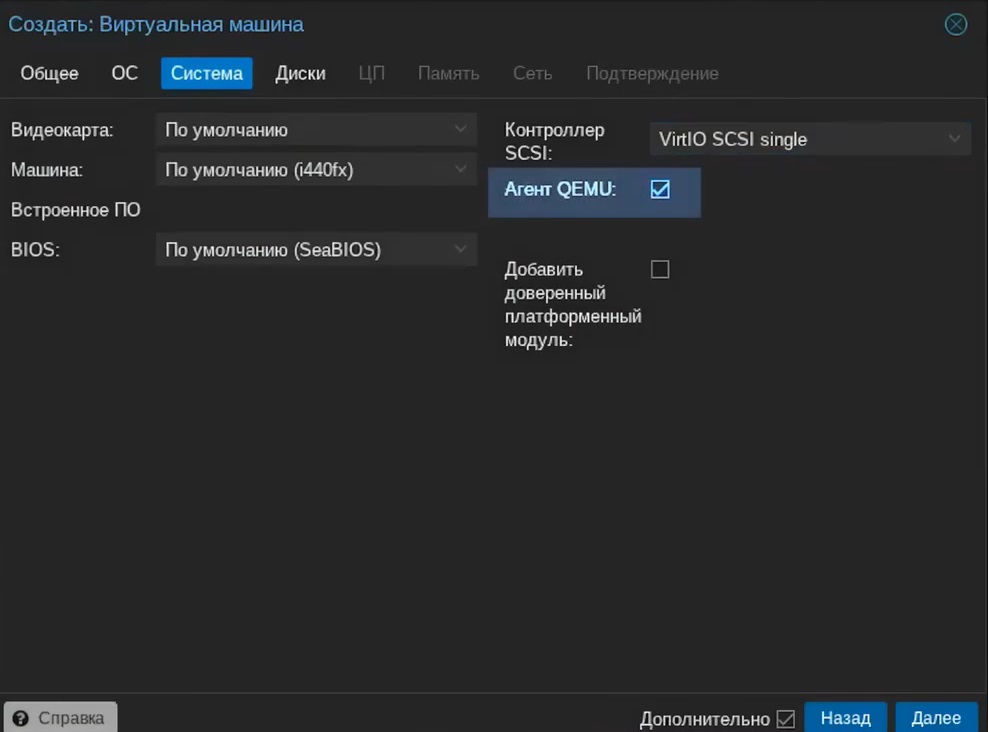
Task: Click the Видеокарта По умолчанию field
Action: tap(300, 130)
